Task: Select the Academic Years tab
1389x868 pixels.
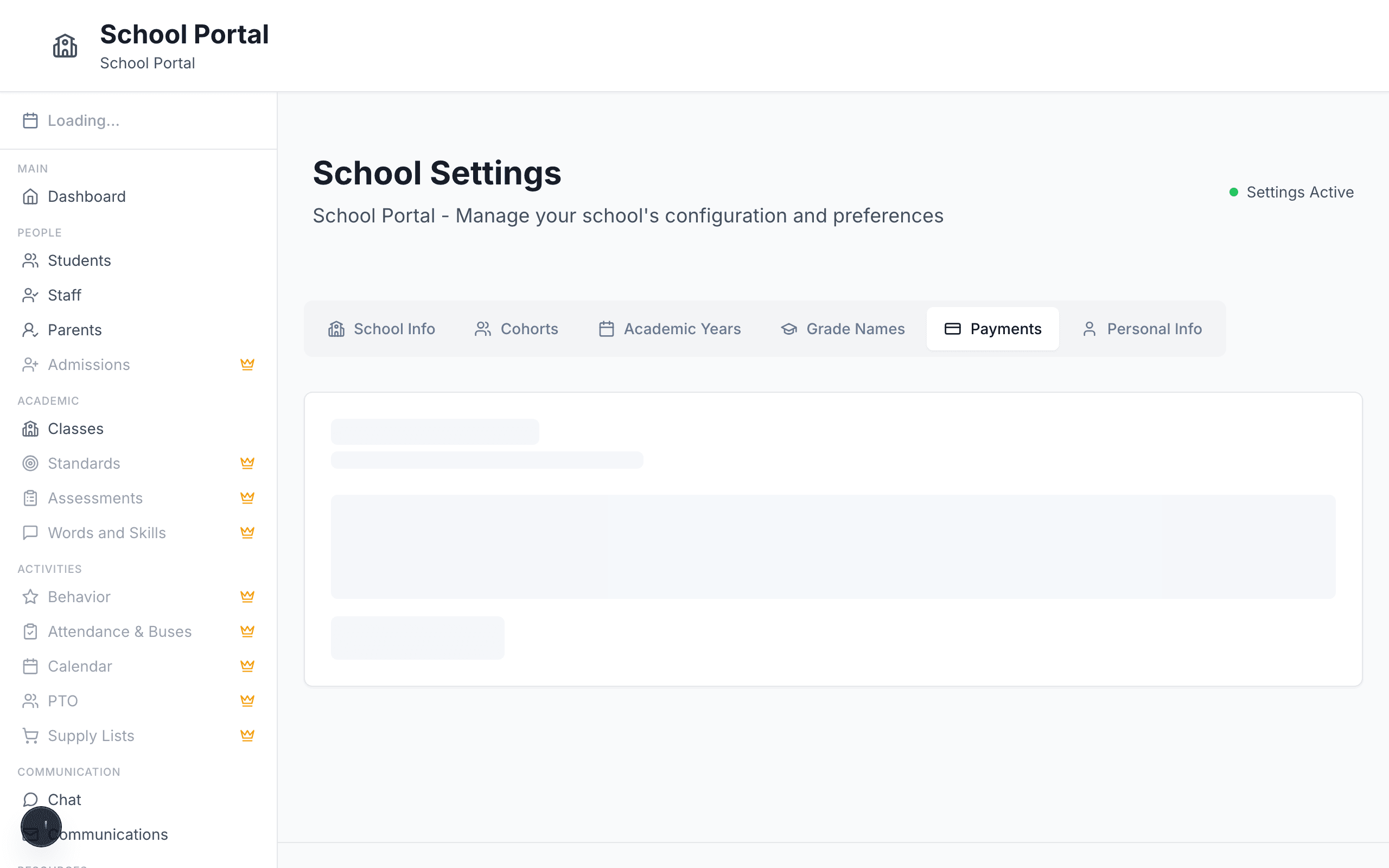Action: [670, 329]
